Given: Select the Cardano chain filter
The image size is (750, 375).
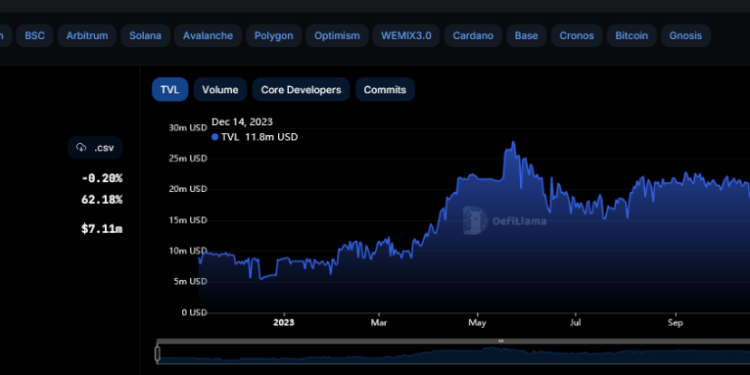Looking at the screenshot, I should click(x=473, y=35).
